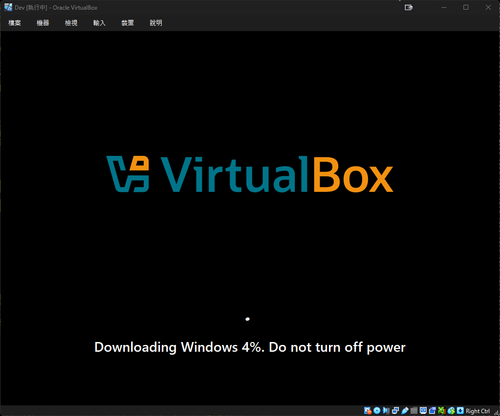Open the 說明 (Help) menu
500x416 pixels.
tap(156, 23)
